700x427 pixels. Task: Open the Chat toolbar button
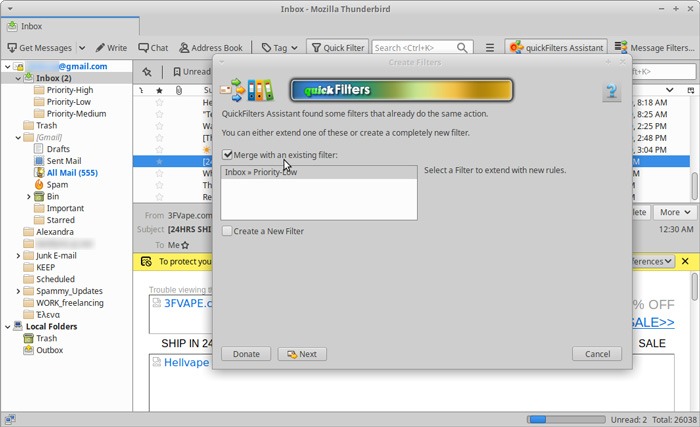click(153, 48)
